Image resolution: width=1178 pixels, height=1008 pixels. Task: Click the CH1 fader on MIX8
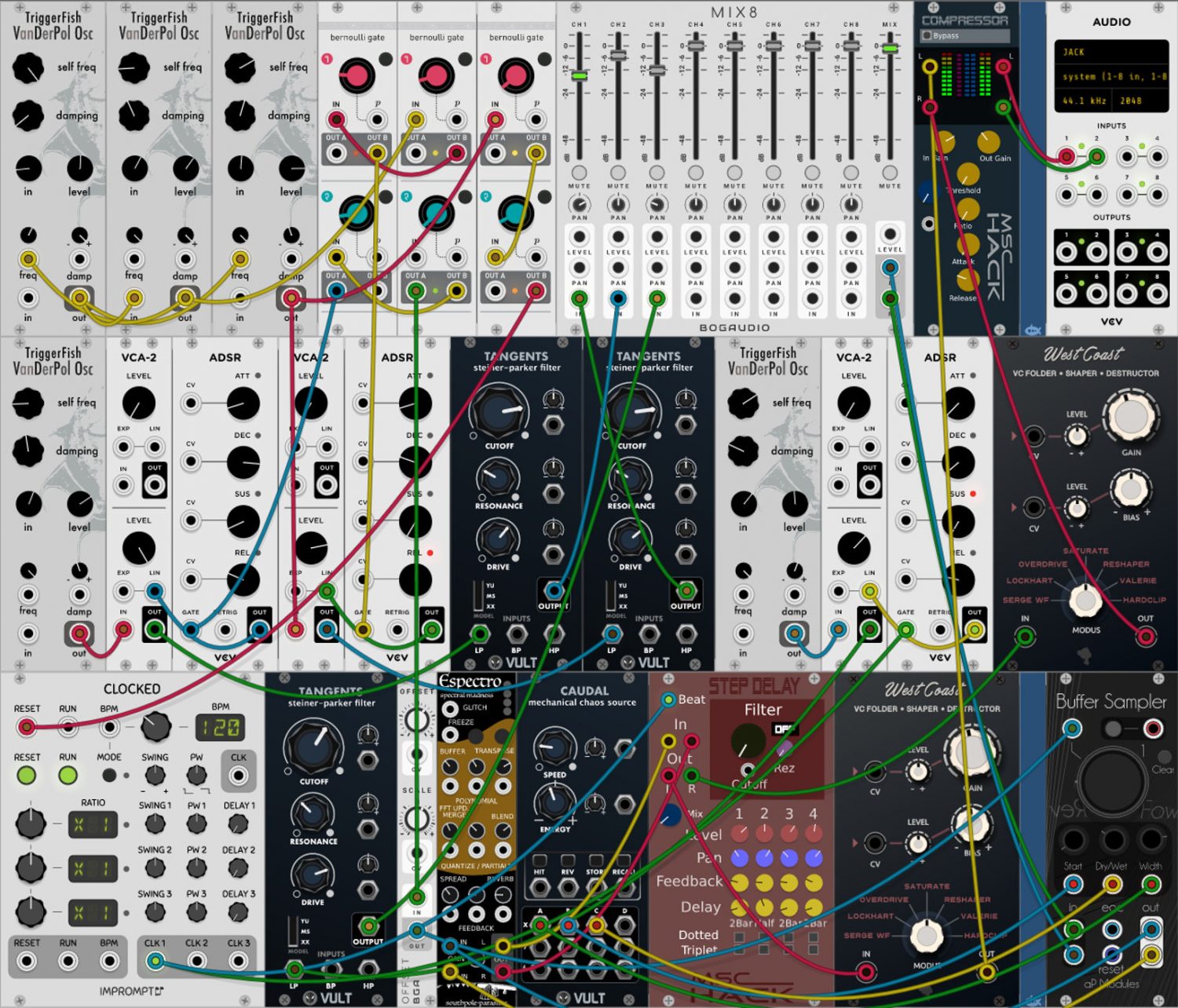(579, 75)
